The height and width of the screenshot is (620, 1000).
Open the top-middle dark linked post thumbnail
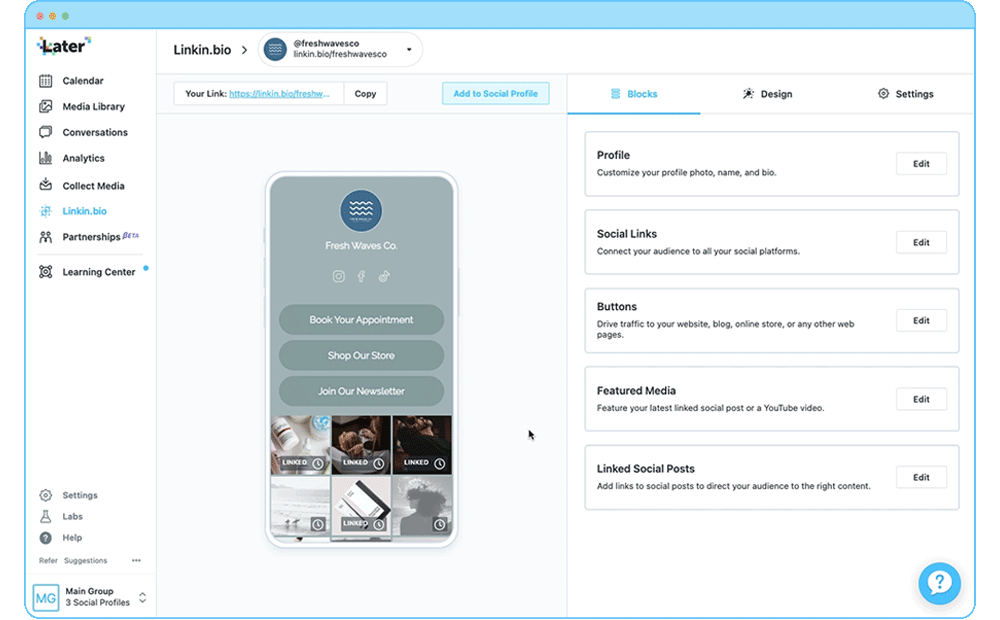pyautogui.click(x=361, y=445)
